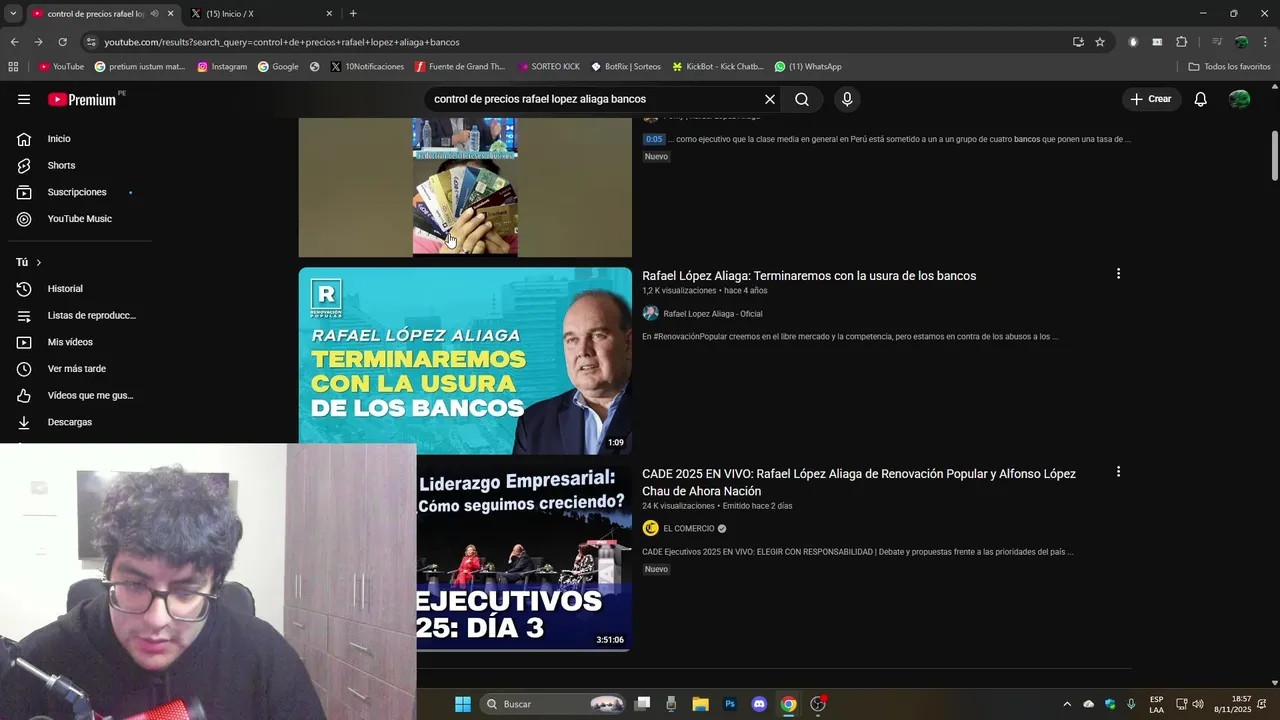This screenshot has width=1280, height=720.
Task: Go back in the browser
Action: pyautogui.click(x=14, y=42)
